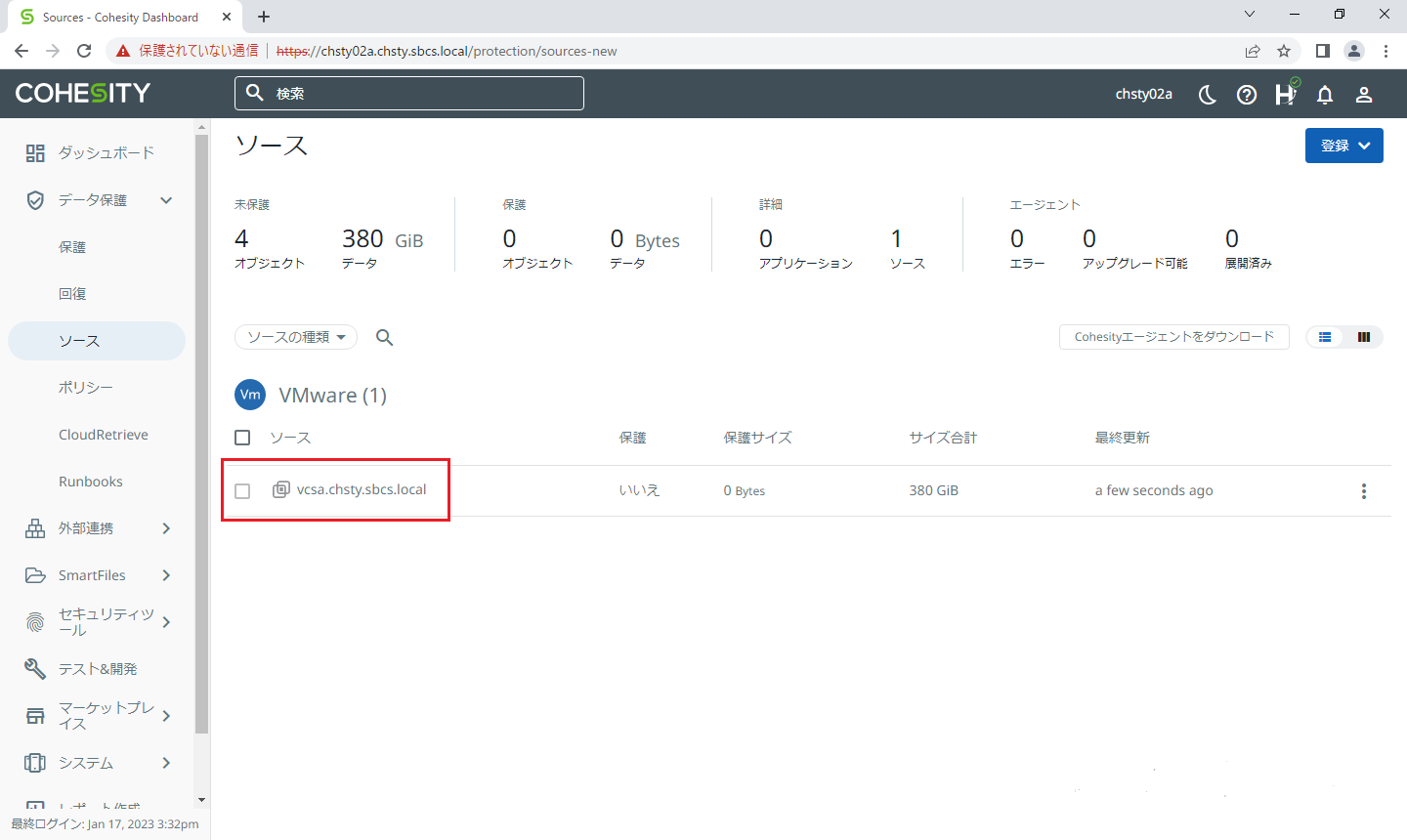This screenshot has width=1407, height=840.
Task: Go back with the browser back arrow
Action: [21, 51]
